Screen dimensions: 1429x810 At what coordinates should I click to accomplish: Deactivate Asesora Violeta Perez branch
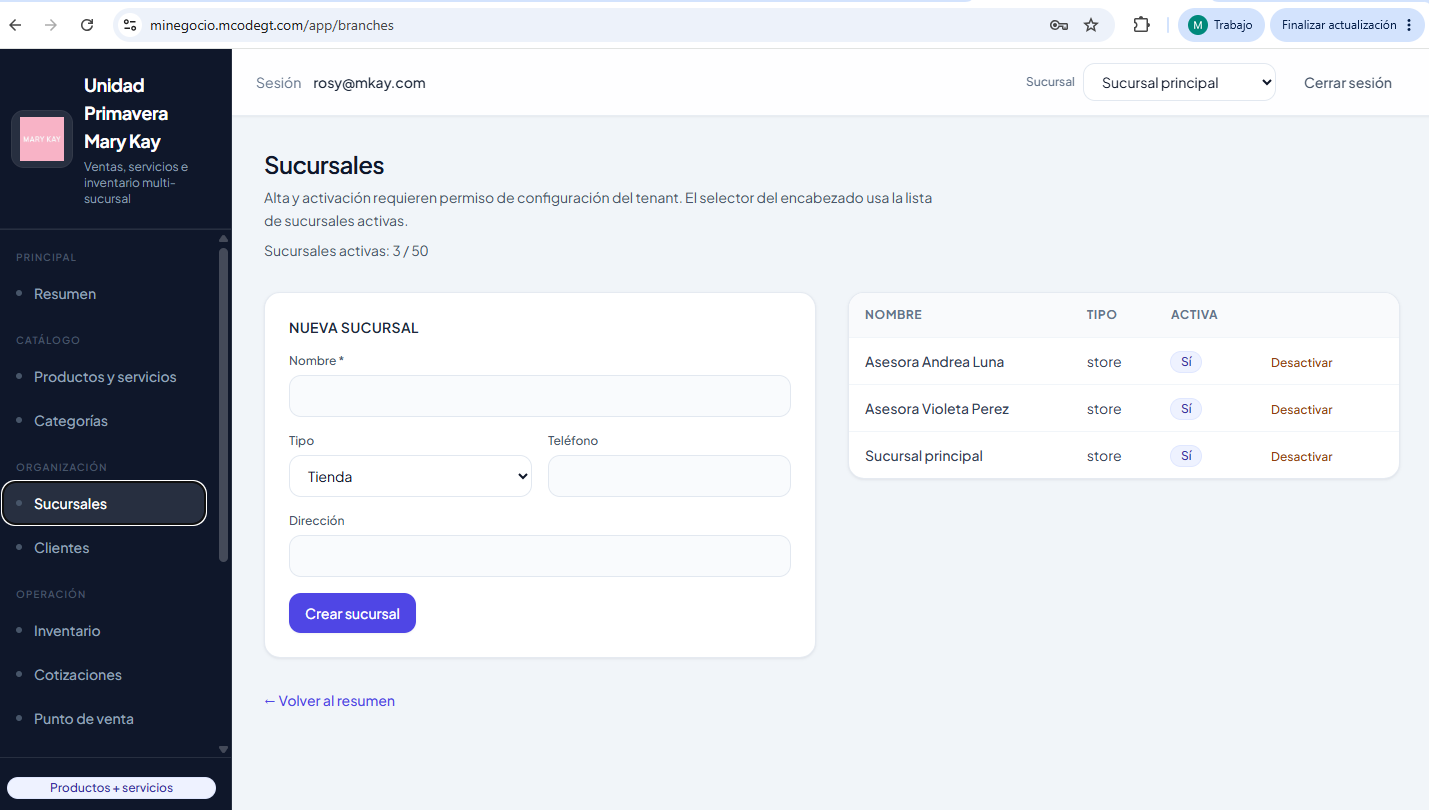click(x=1301, y=410)
